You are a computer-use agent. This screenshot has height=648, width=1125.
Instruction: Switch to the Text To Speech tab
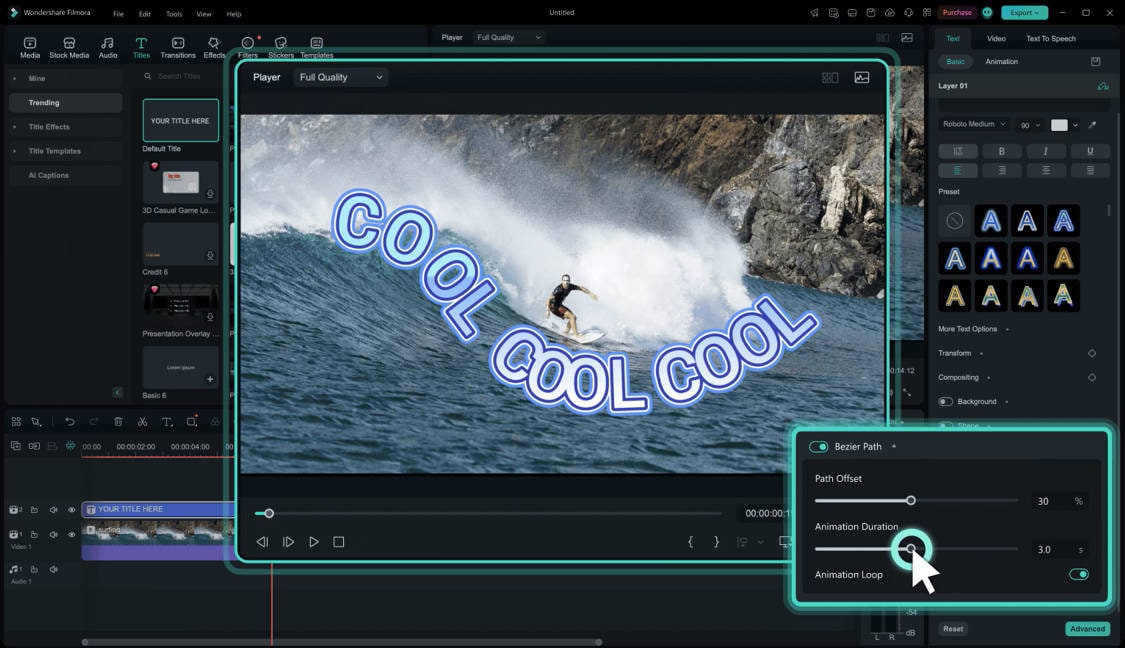pyautogui.click(x=1050, y=39)
